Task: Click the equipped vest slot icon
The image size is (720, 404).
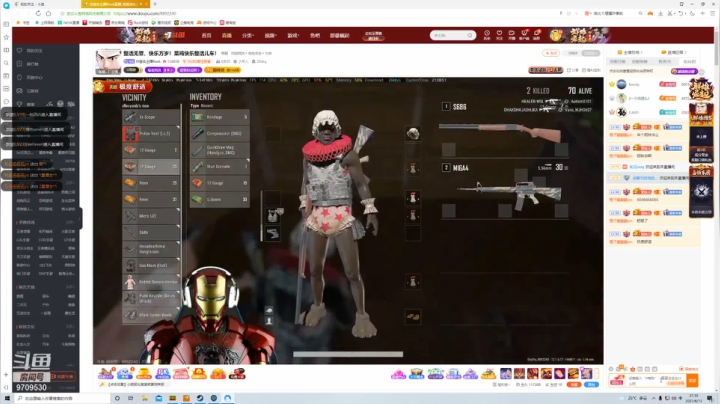Action: (x=273, y=215)
